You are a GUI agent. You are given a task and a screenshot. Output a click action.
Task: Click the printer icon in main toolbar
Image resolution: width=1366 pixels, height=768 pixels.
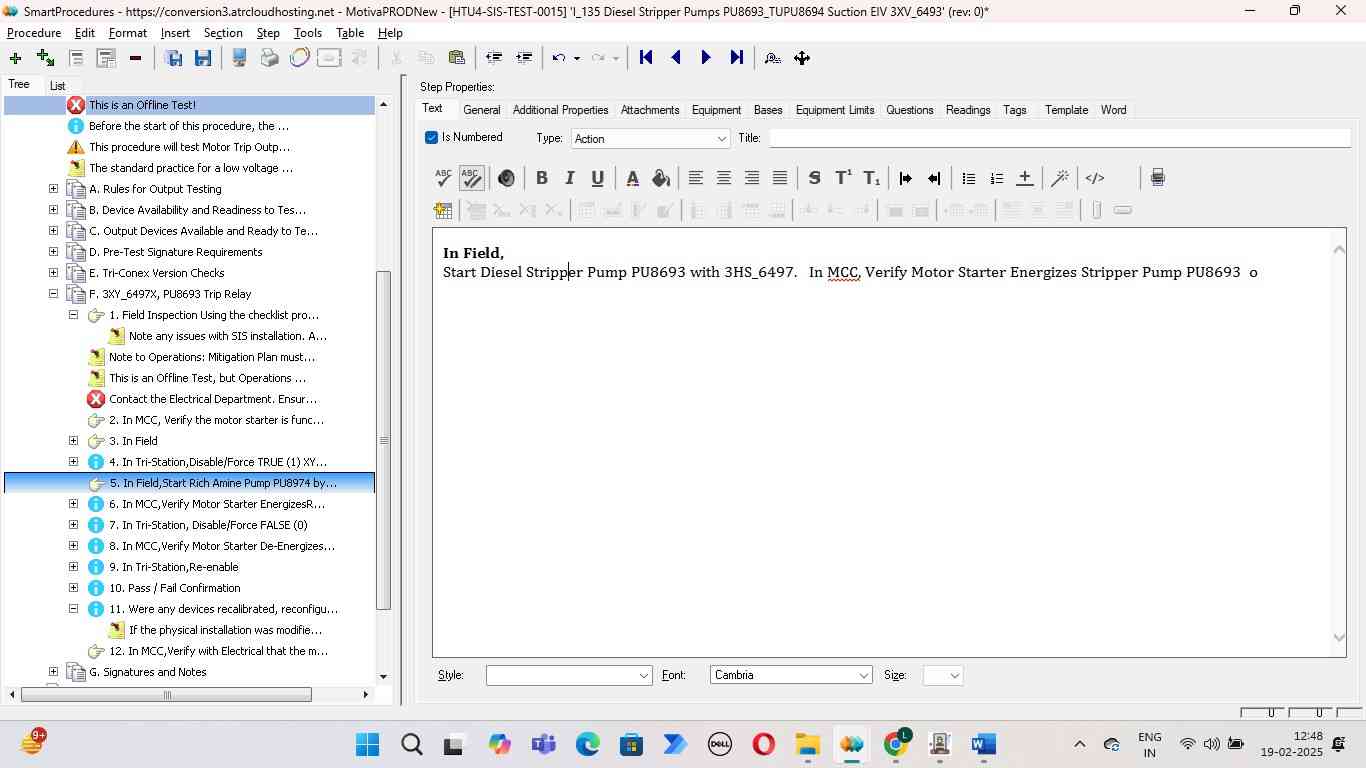[269, 58]
